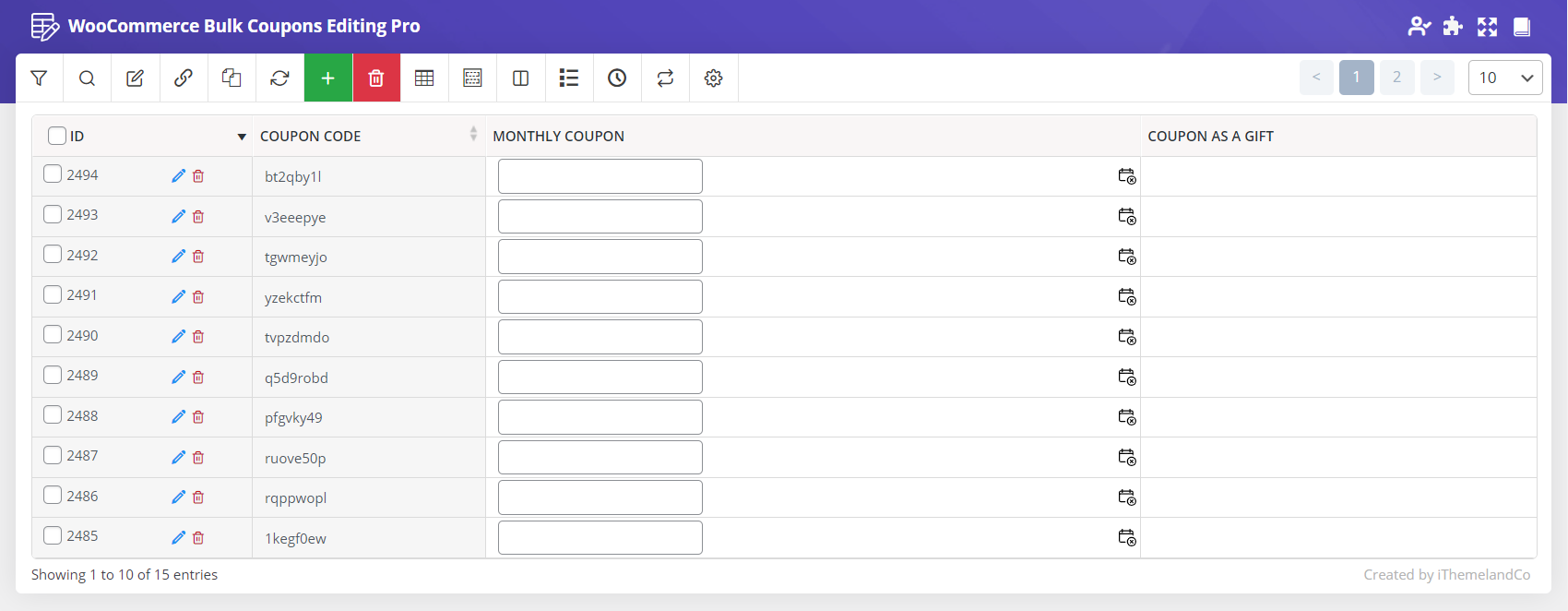Delete coupon 2491 using its trash icon
1568x611 pixels.
pos(198,296)
